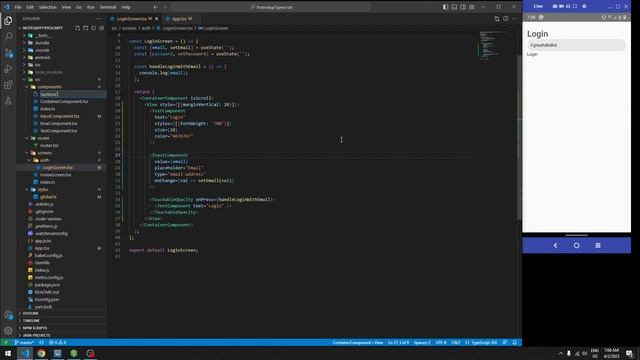Click the screenshot camera icon in Live window

click(x=555, y=6)
